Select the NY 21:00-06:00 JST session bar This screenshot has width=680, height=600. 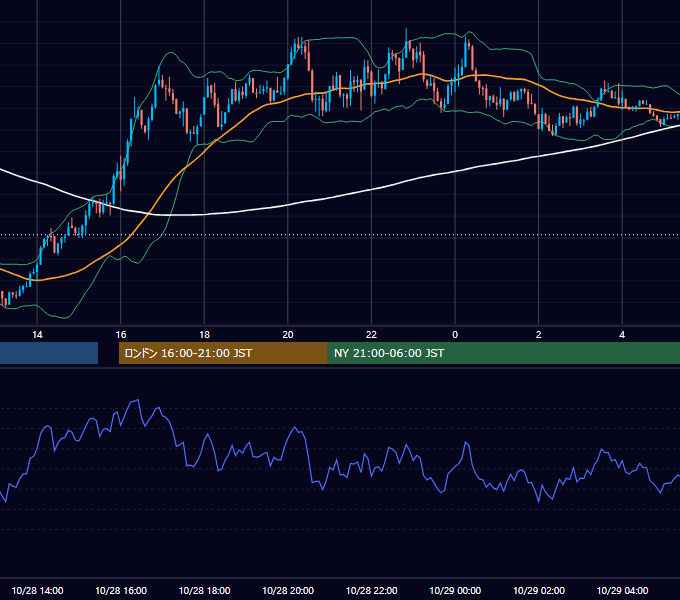click(503, 353)
